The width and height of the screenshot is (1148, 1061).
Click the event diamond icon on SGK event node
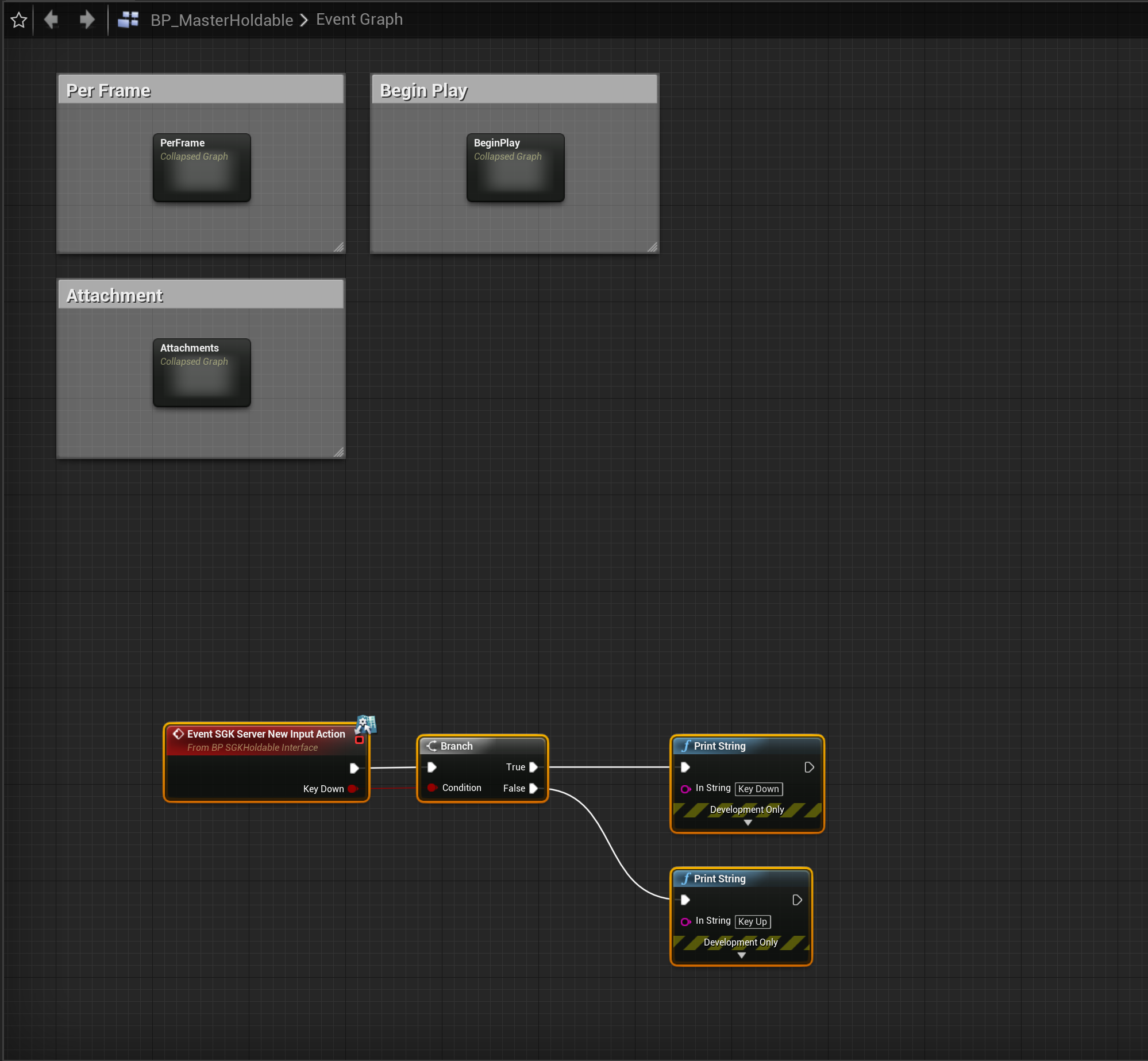click(x=178, y=734)
